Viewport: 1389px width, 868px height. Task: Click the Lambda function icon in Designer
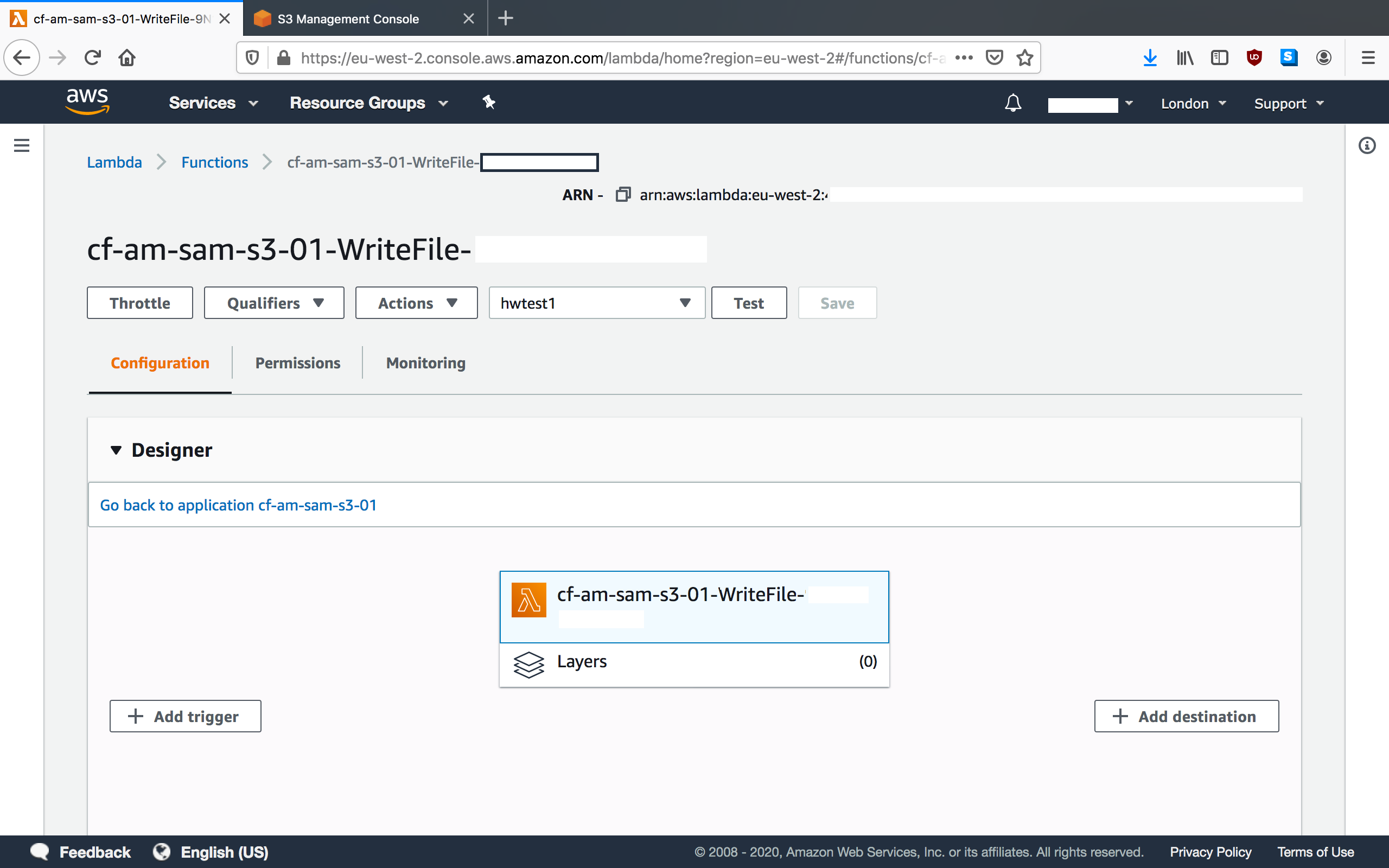click(x=528, y=599)
